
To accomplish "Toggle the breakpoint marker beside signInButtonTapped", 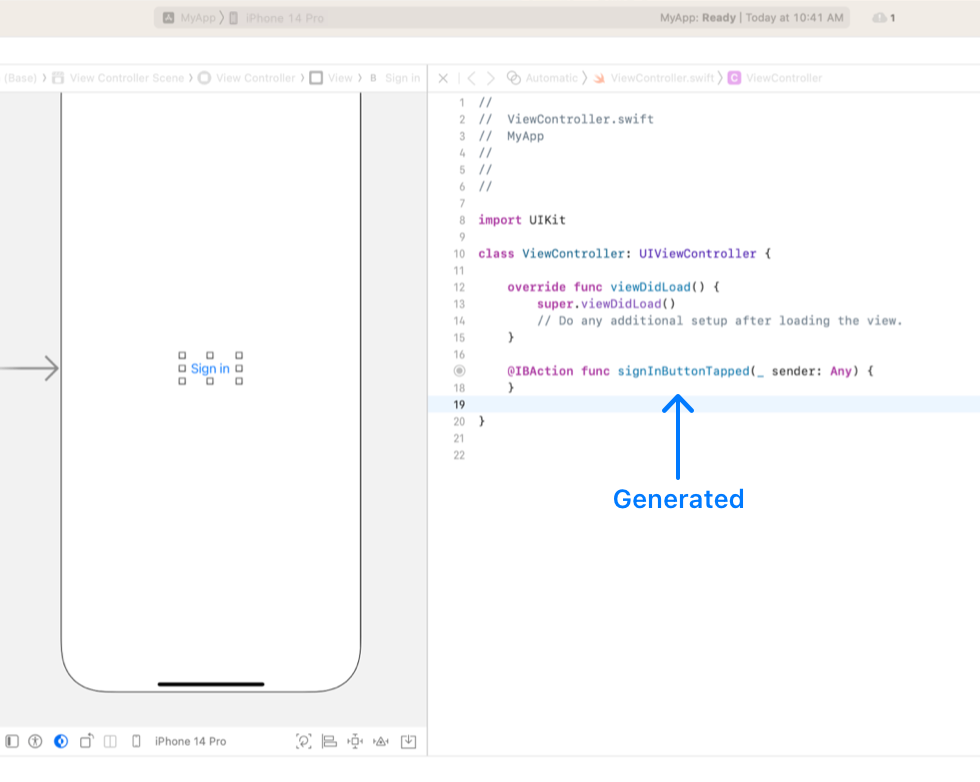I will click(459, 371).
